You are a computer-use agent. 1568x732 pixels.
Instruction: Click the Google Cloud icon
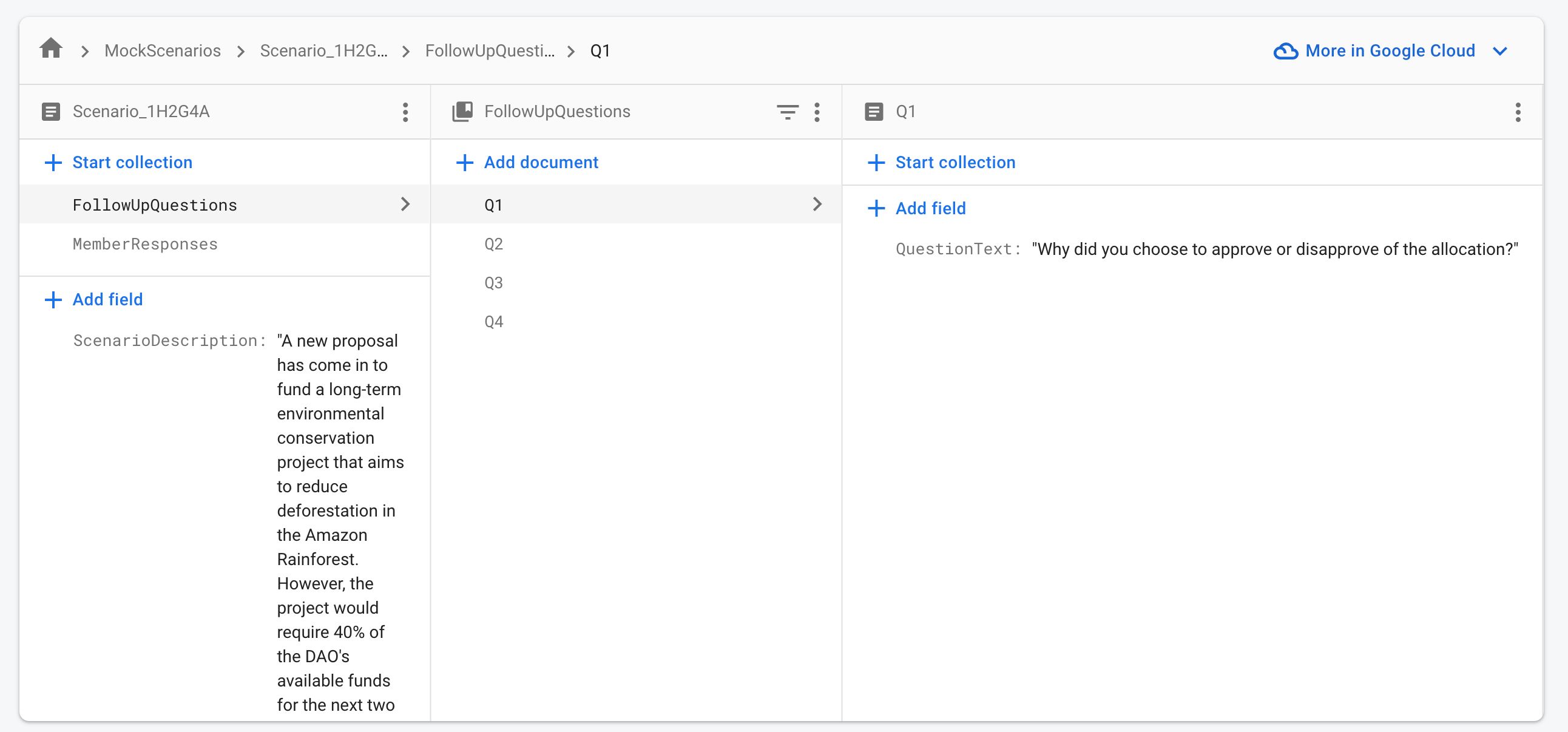pos(1286,51)
